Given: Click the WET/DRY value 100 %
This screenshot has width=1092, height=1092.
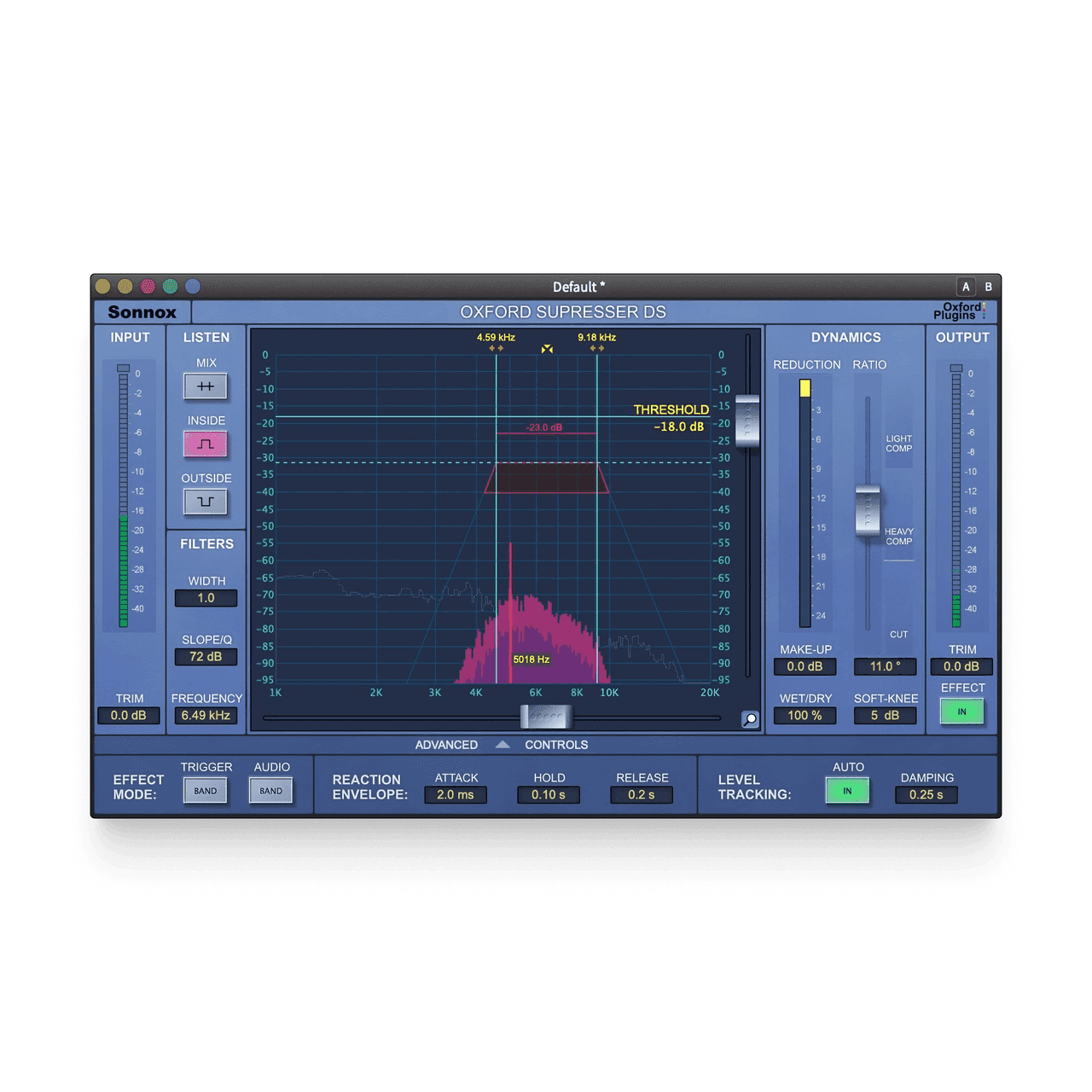Looking at the screenshot, I should tap(805, 715).
